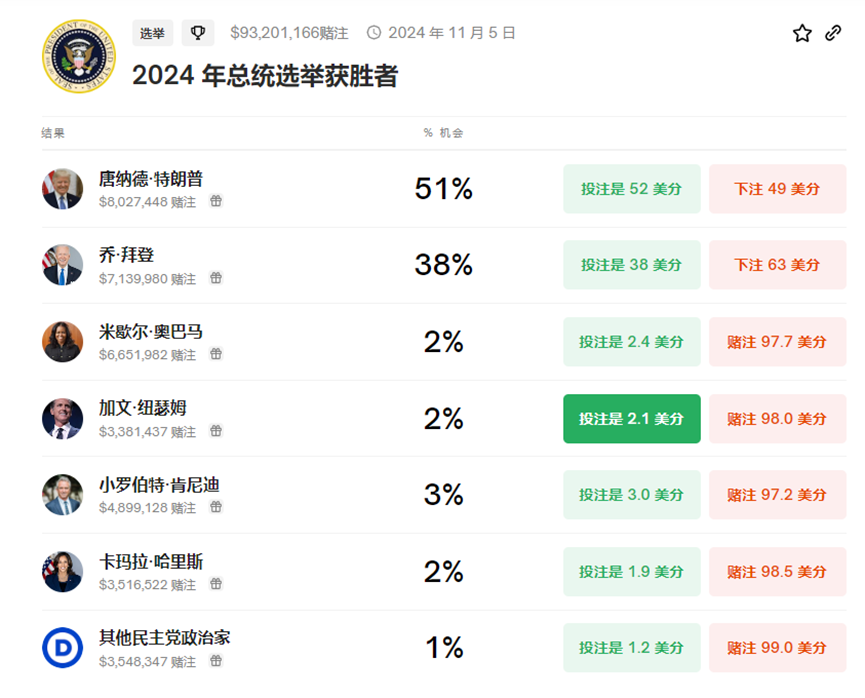The height and width of the screenshot is (698, 865).
Task: Click the 小罗伯特·肯尼迪 outcome name
Action: point(159,485)
